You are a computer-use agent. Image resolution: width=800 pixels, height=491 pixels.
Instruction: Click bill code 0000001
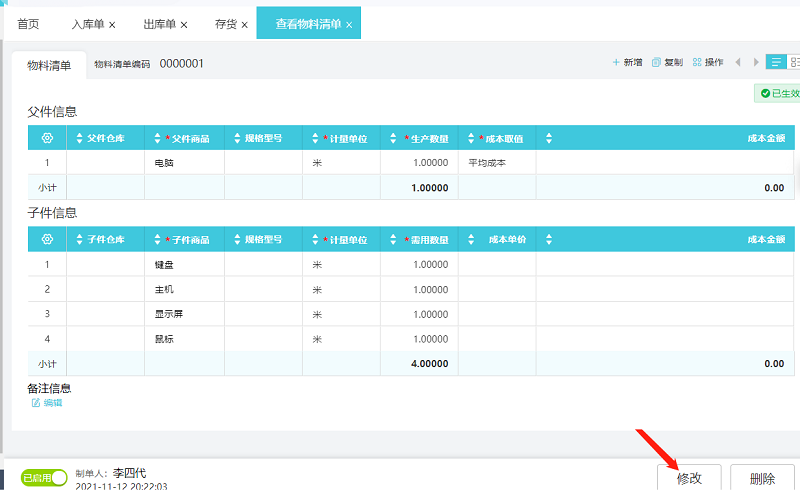pyautogui.click(x=182, y=64)
